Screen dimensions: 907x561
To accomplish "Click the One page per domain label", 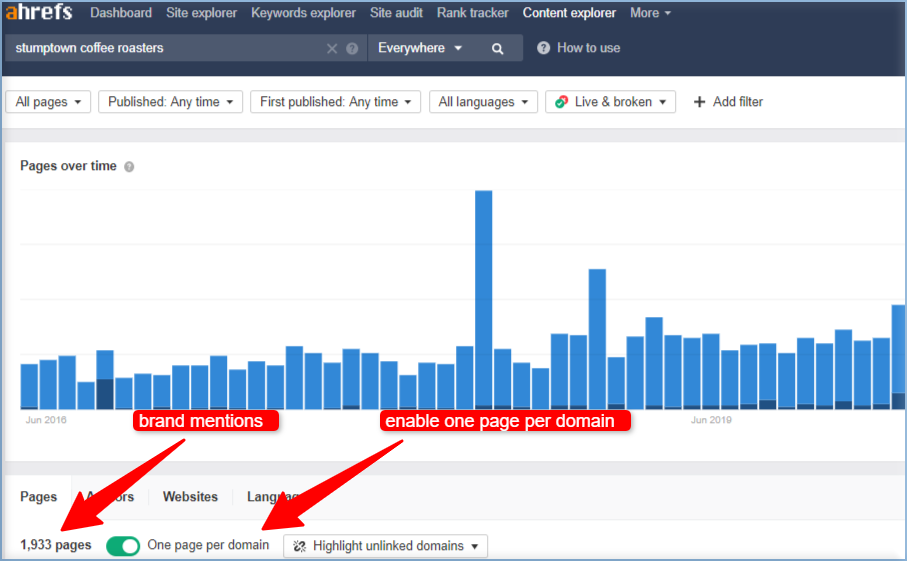I will pyautogui.click(x=208, y=545).
